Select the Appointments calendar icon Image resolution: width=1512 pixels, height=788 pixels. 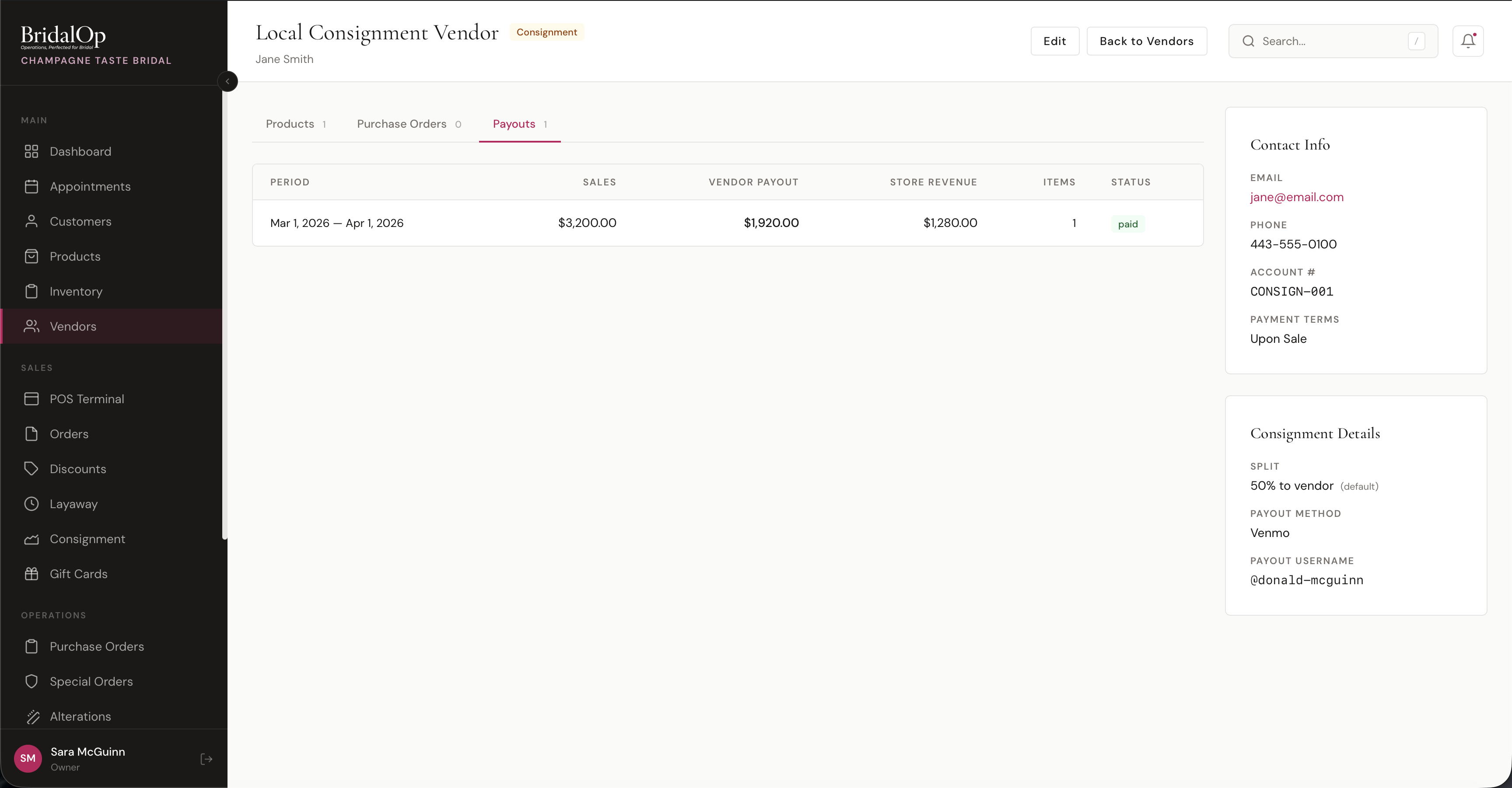32,186
